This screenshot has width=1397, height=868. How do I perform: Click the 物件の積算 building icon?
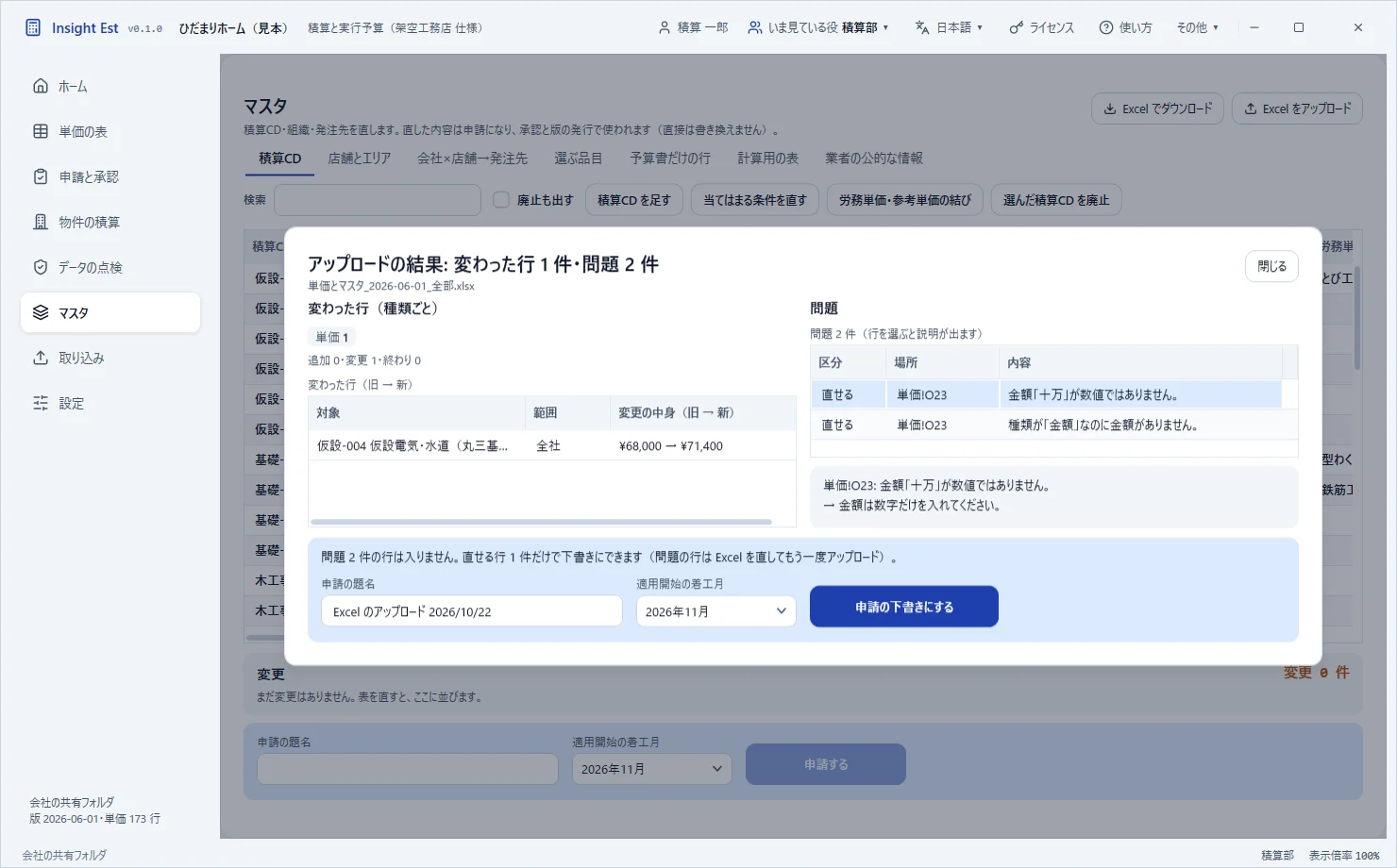(41, 222)
